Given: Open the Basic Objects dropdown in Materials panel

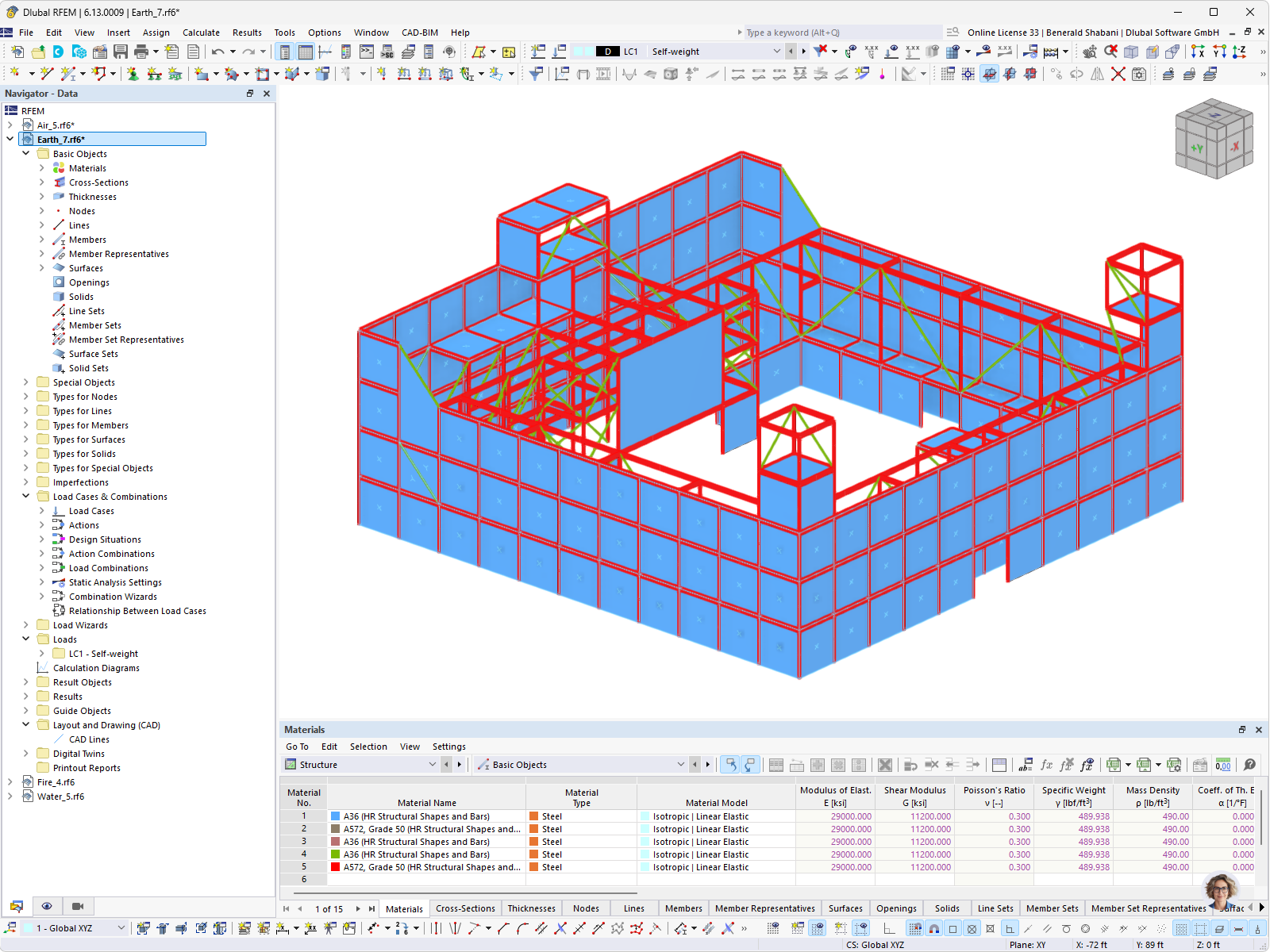Looking at the screenshot, I should [680, 764].
